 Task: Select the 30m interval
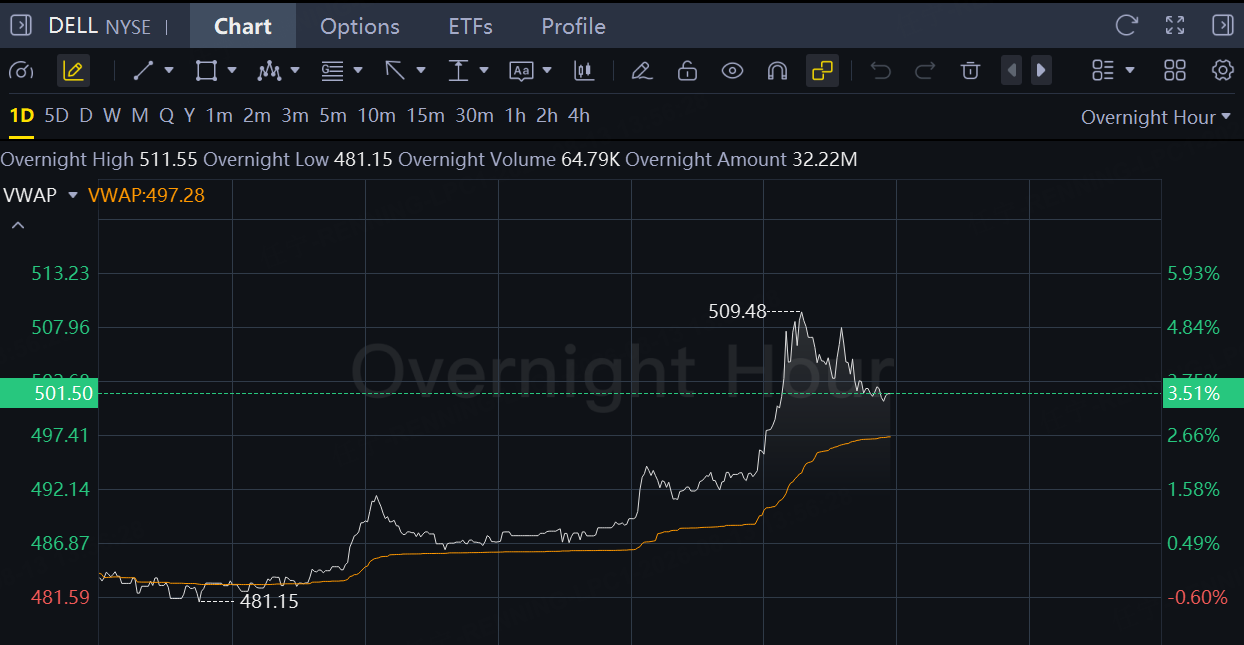click(x=475, y=116)
